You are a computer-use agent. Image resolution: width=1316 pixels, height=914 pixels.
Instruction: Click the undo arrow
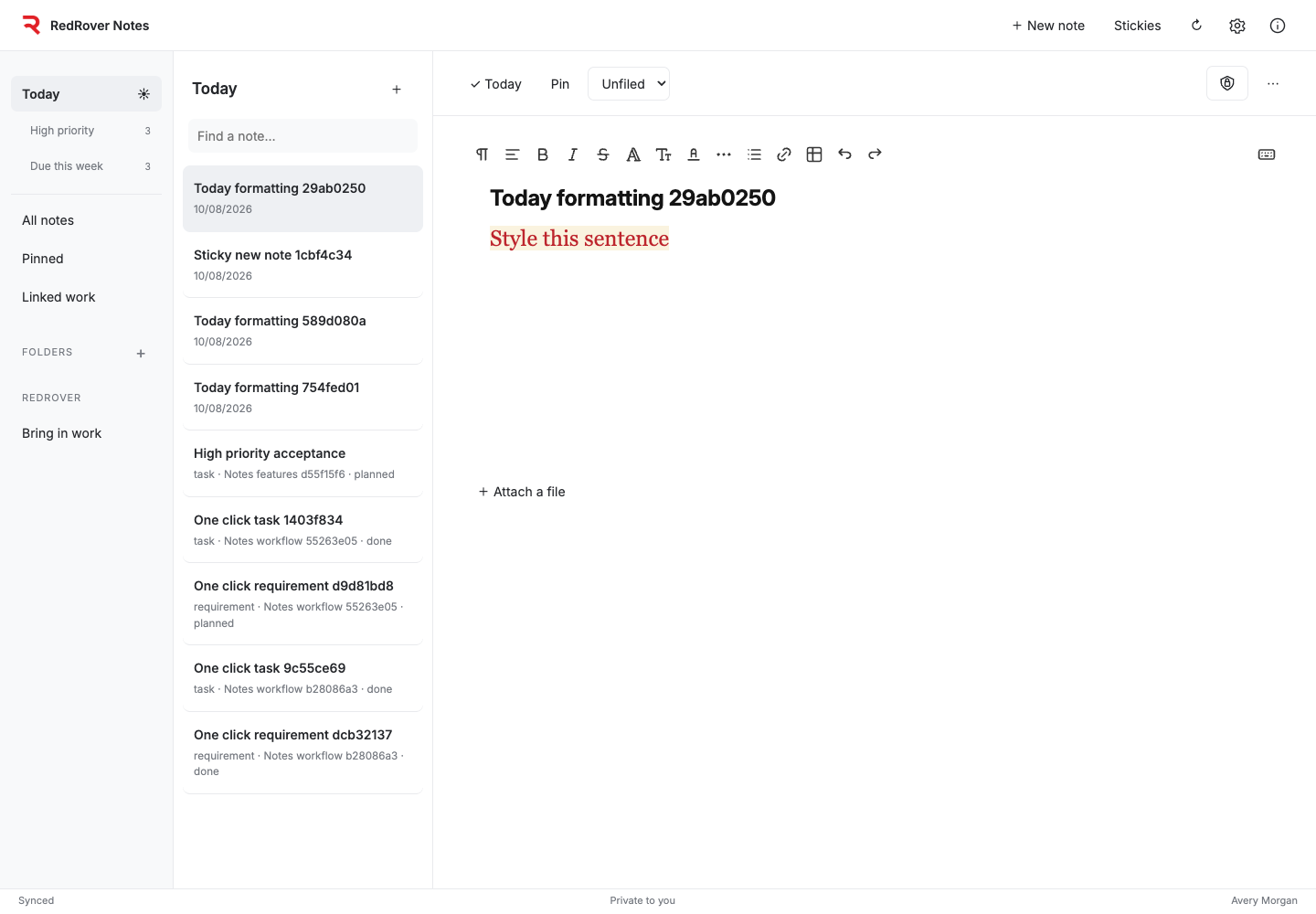click(844, 154)
